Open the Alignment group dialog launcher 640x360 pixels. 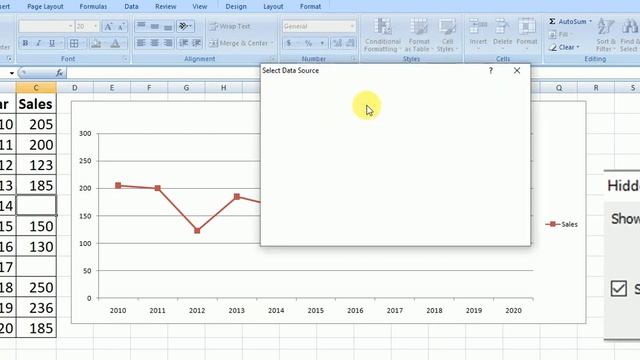click(272, 59)
